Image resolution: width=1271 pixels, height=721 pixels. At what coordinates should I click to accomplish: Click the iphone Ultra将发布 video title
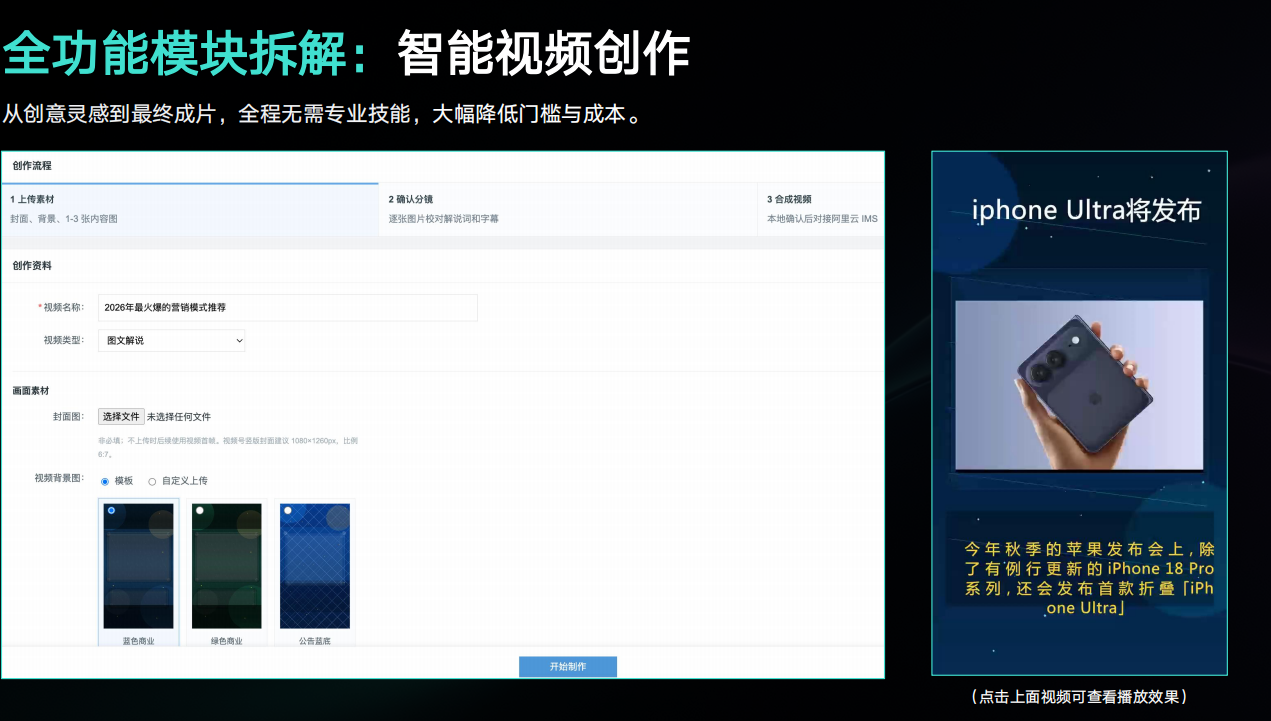[x=1086, y=210]
